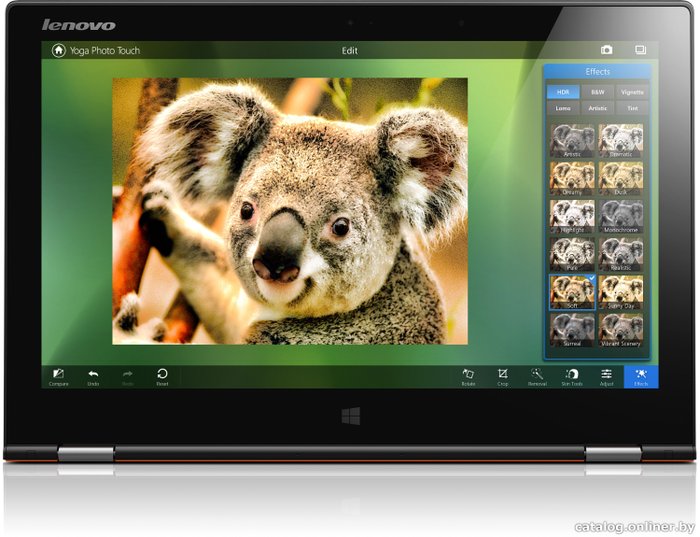This screenshot has height=537, width=700.
Task: Switch to the Vignette effects tab
Action: coord(630,92)
